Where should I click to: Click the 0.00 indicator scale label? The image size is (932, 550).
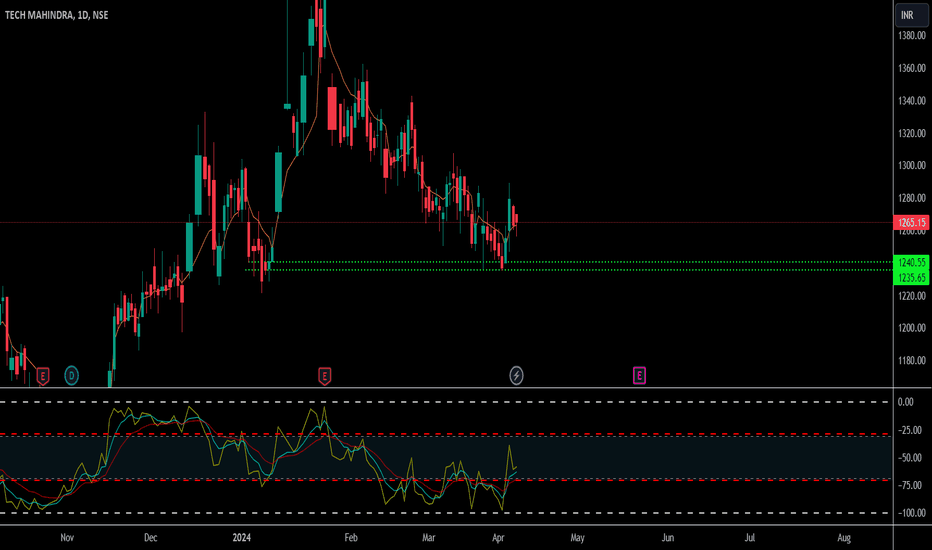pyautogui.click(x=905, y=403)
